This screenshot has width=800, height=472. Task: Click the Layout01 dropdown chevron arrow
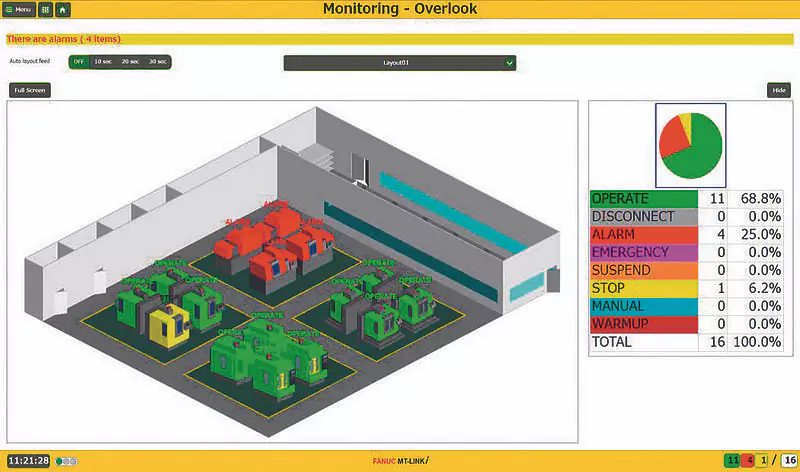509,63
